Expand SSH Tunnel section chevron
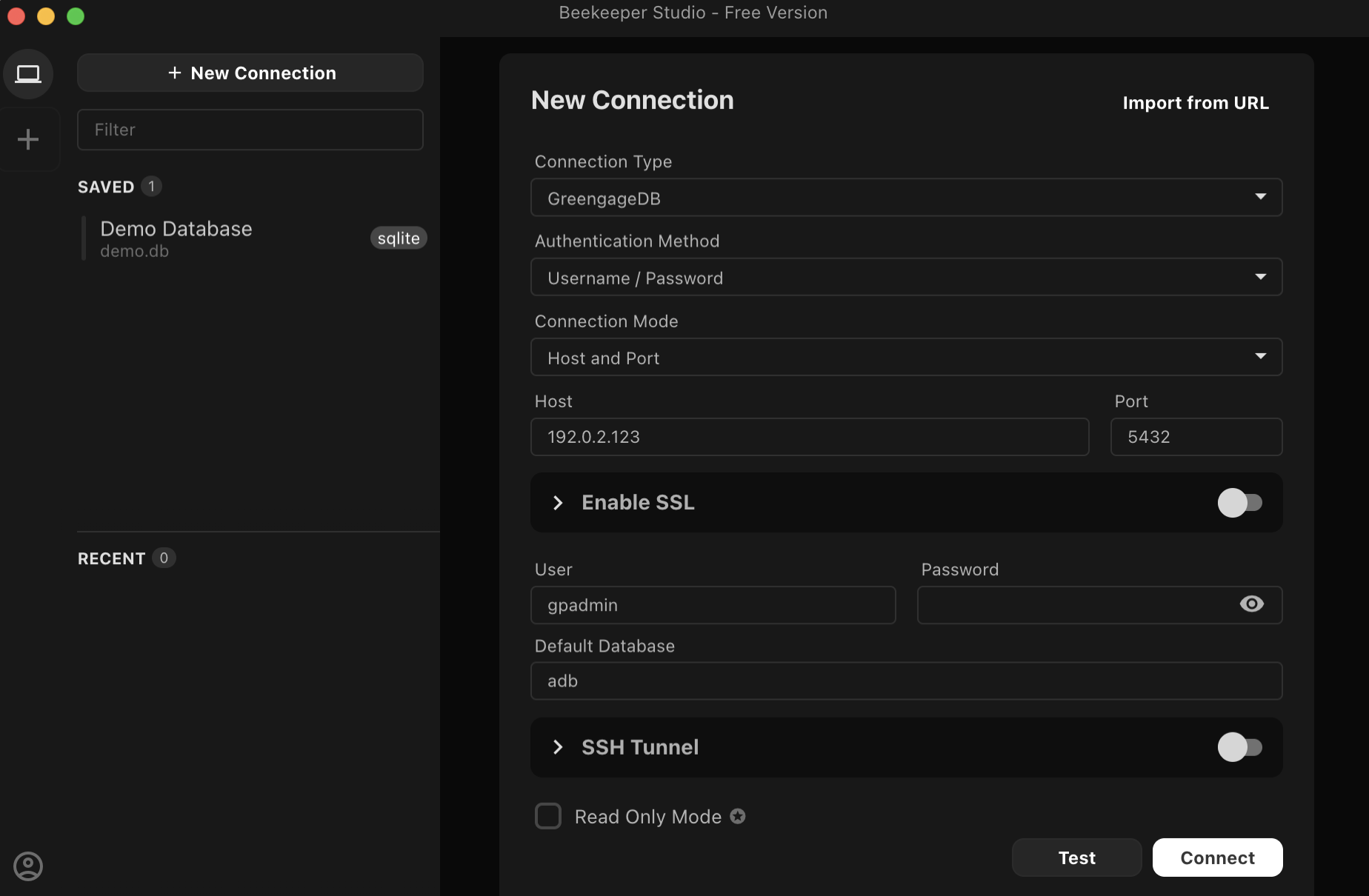The width and height of the screenshot is (1369, 896). [558, 747]
